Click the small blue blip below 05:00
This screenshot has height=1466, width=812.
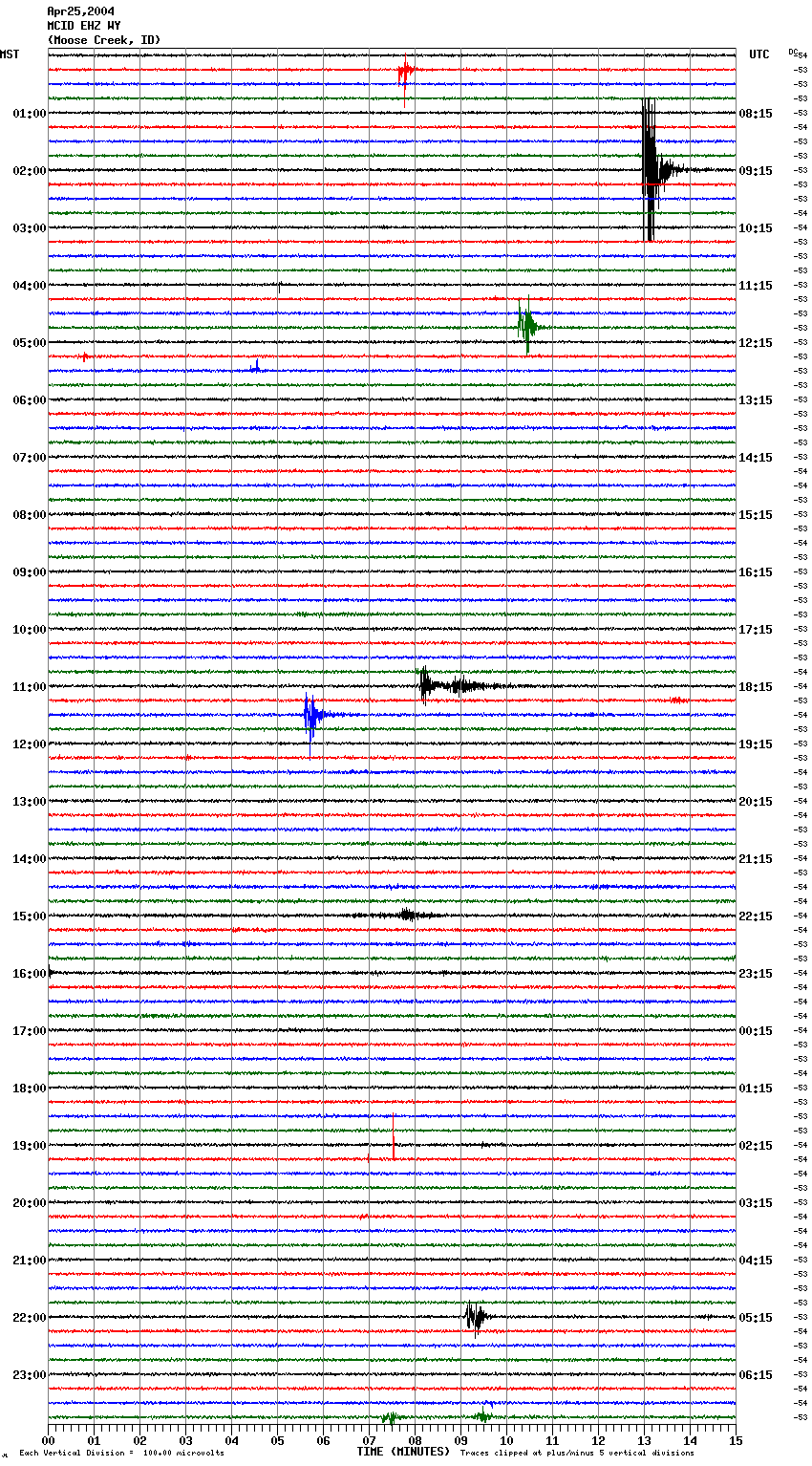[255, 366]
